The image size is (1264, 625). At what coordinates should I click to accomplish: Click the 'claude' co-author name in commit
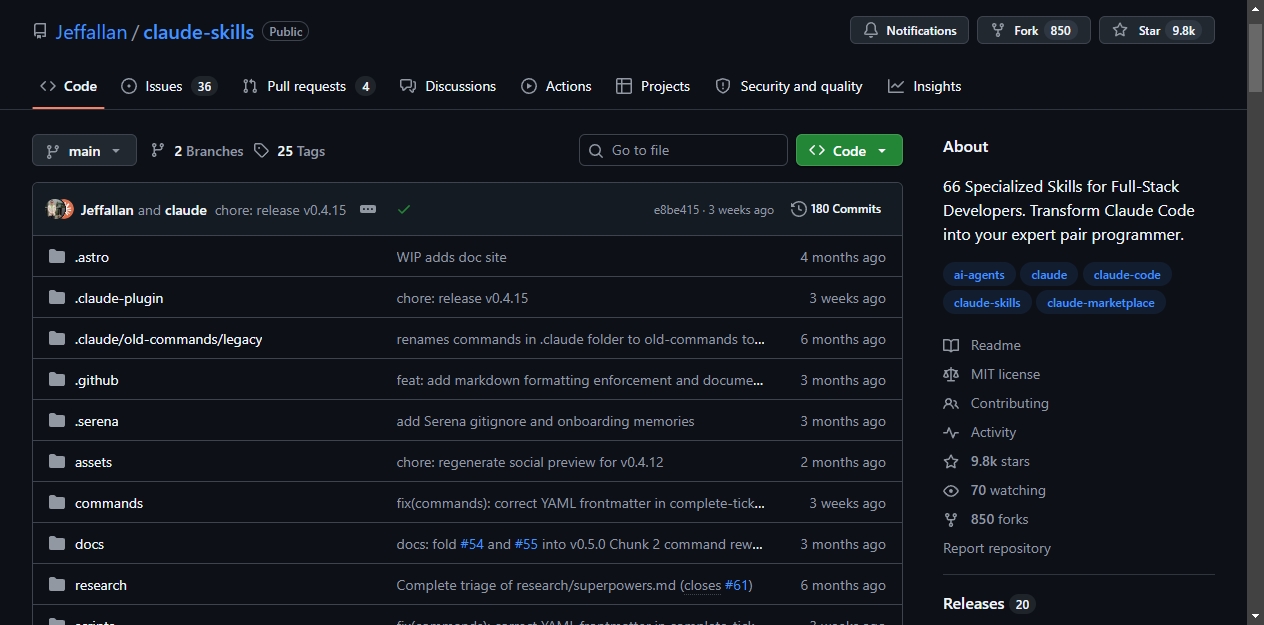point(186,210)
